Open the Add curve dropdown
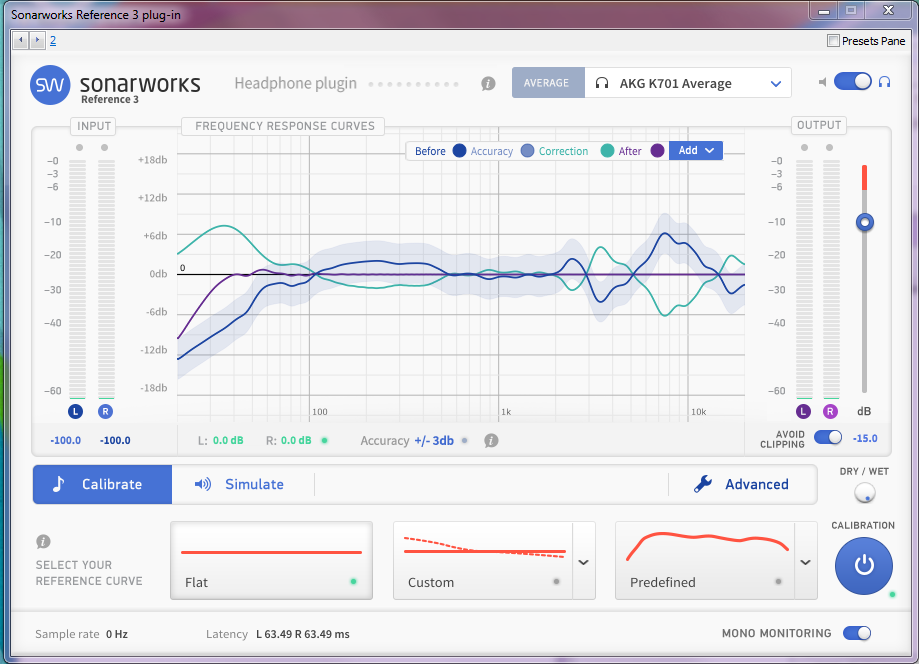This screenshot has width=919, height=664. click(x=696, y=151)
